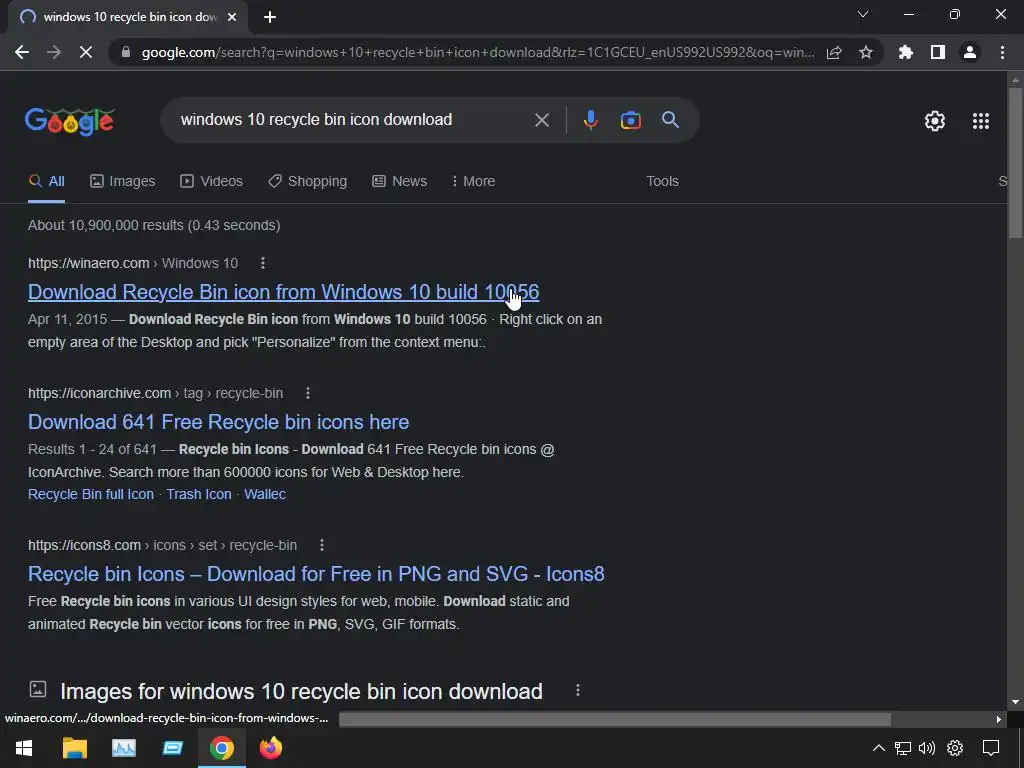Open 'Download 641 Free Recycle bin icons here'
This screenshot has height=768, width=1024.
tap(218, 422)
